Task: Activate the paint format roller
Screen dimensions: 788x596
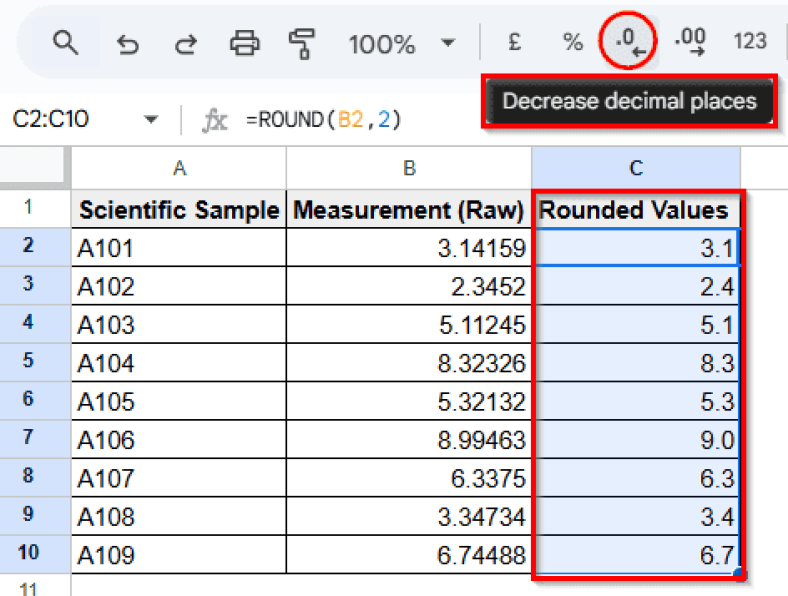Action: tap(301, 43)
